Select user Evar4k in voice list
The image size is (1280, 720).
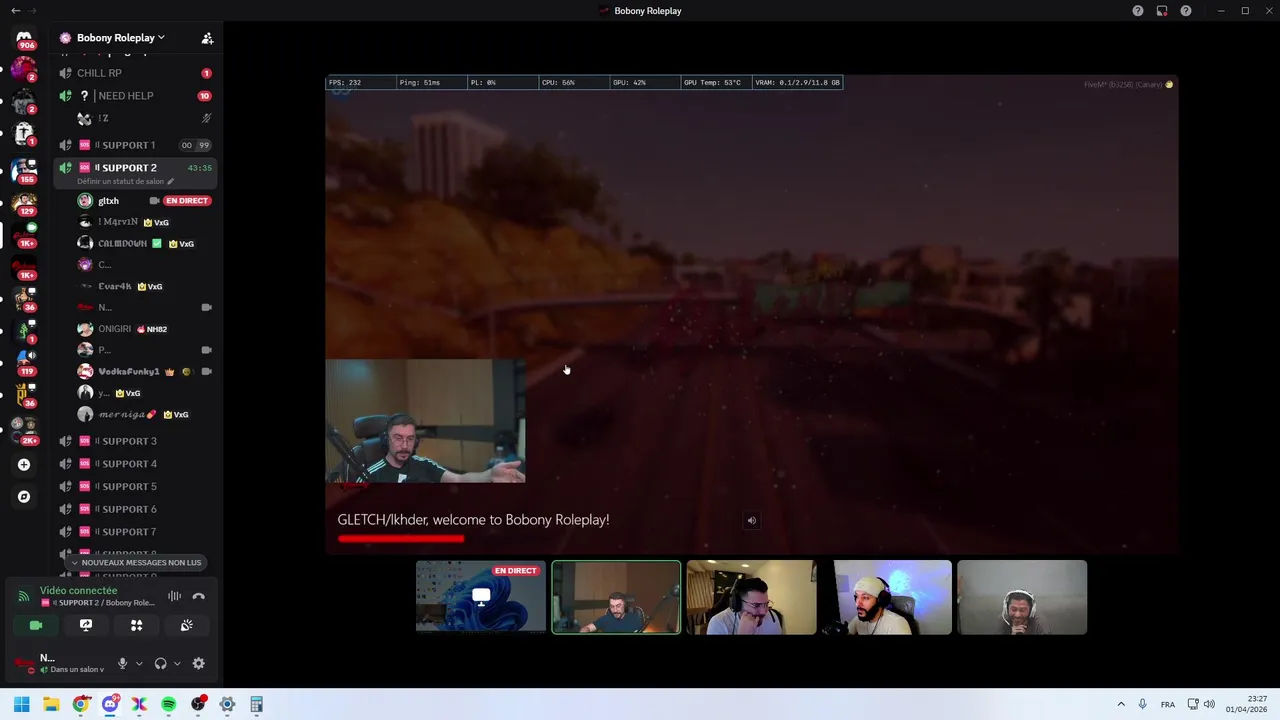click(145, 286)
